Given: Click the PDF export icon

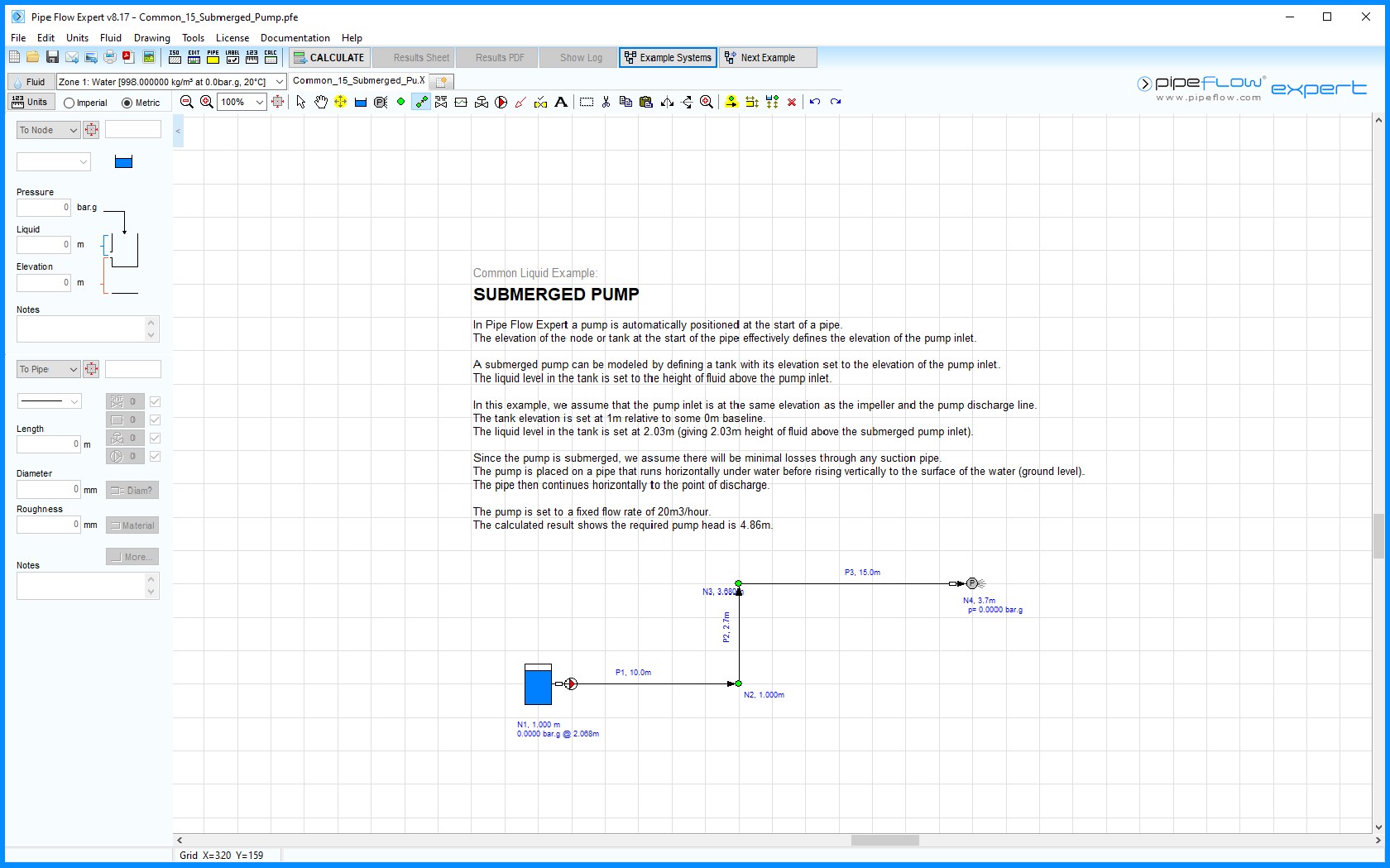Looking at the screenshot, I should coord(128,57).
